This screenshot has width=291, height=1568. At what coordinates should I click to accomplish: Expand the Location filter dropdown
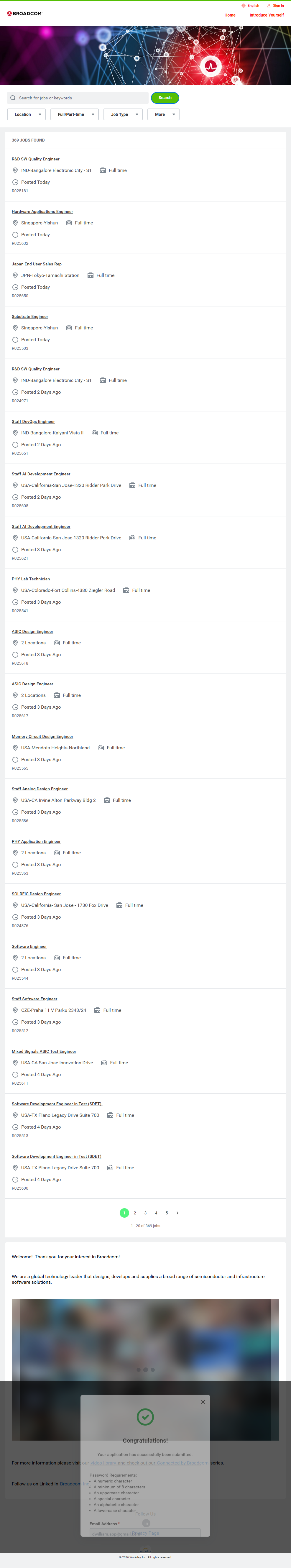[26, 114]
